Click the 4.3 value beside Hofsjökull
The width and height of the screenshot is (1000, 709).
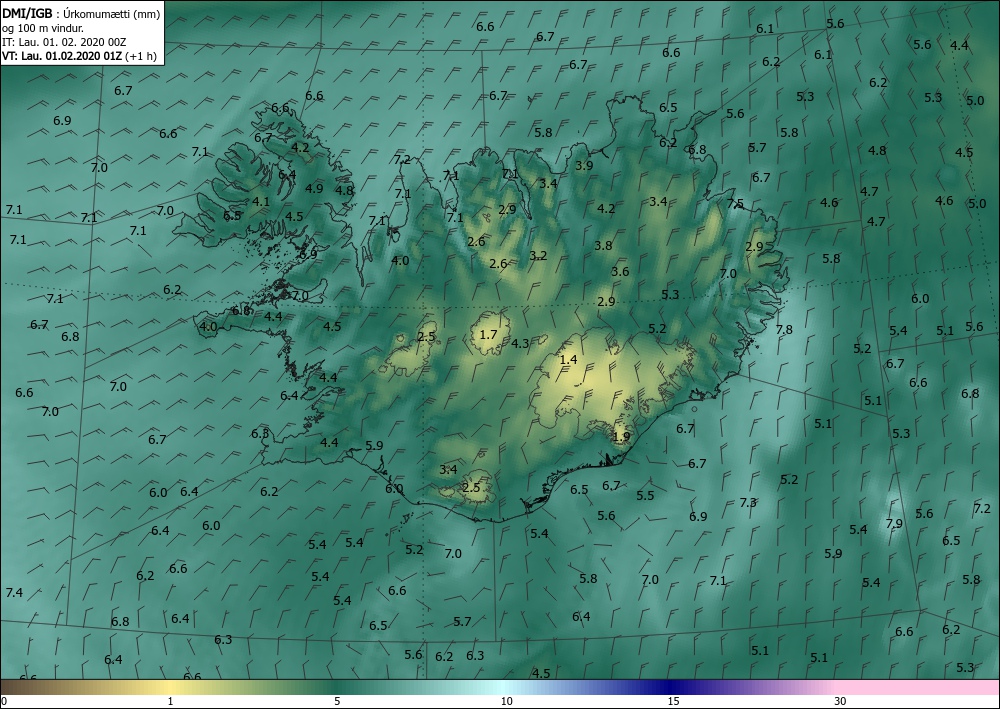520,344
